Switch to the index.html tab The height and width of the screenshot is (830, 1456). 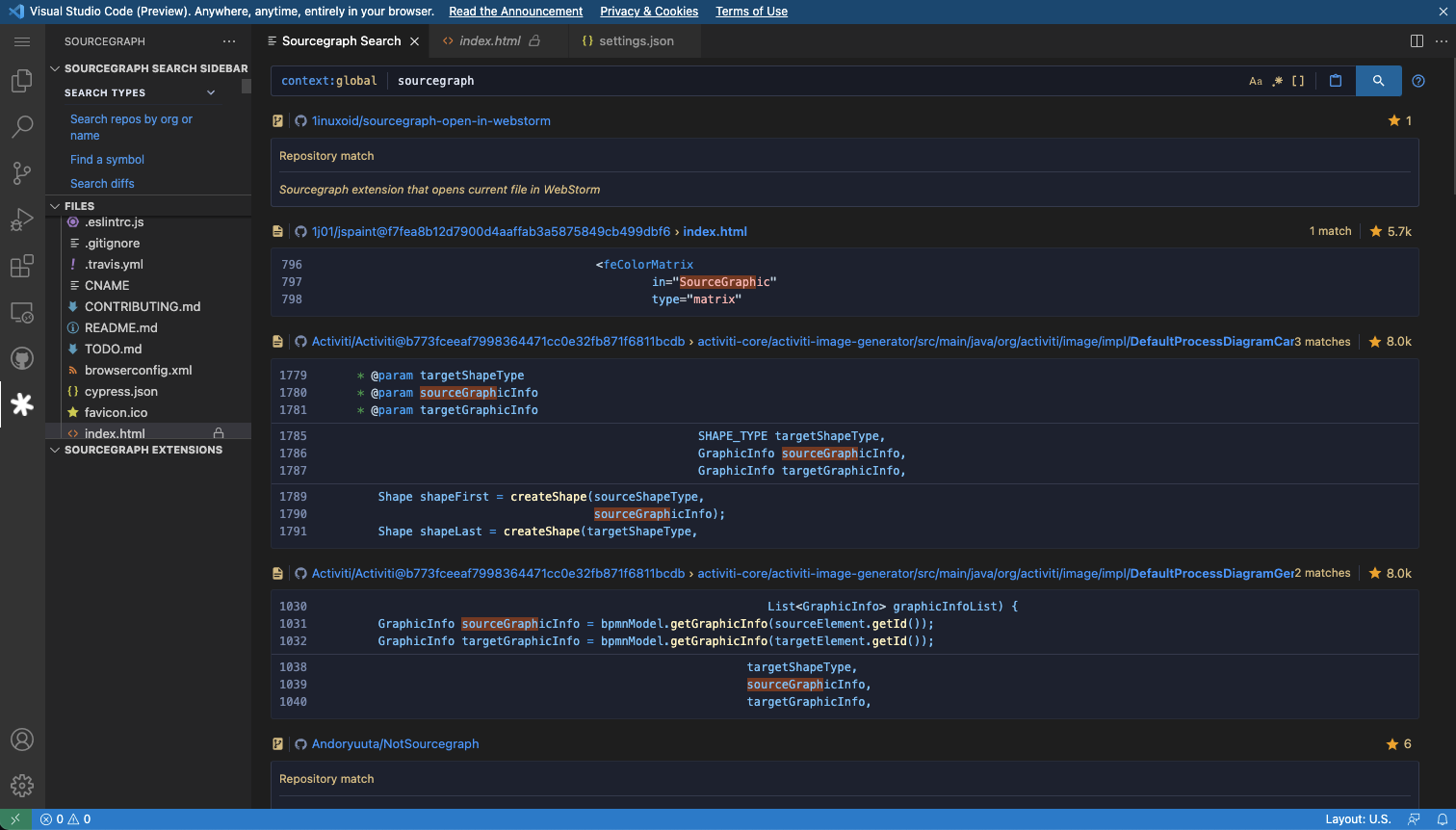coord(490,41)
